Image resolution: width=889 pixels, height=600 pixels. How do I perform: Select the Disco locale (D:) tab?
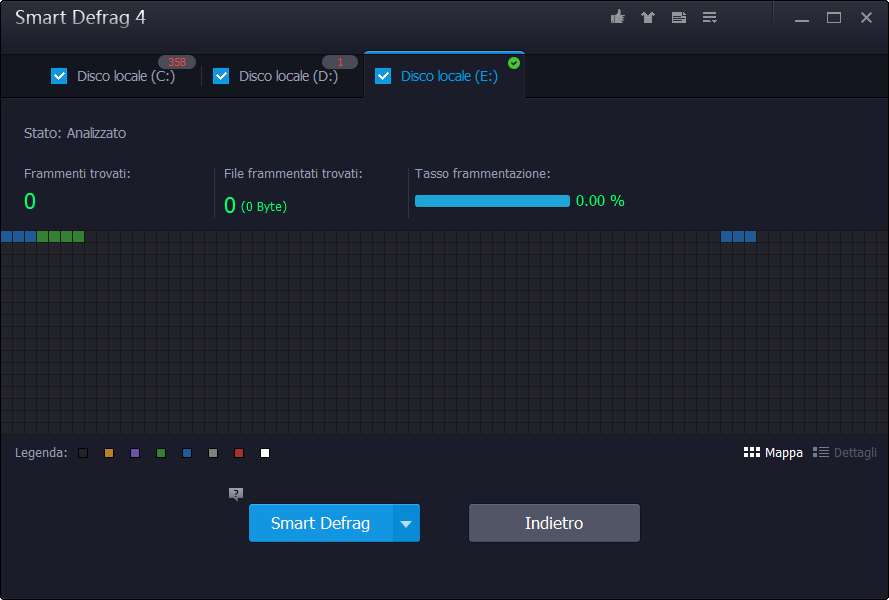pyautogui.click(x=288, y=76)
